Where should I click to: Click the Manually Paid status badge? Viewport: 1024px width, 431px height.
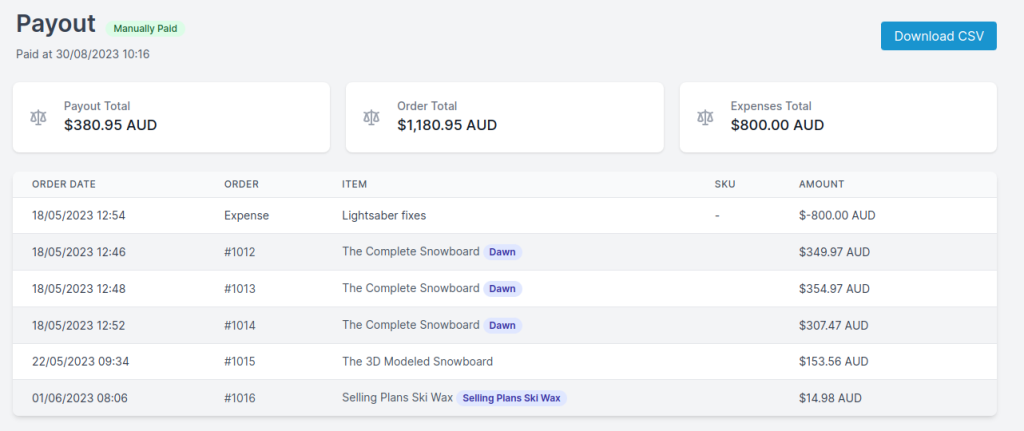click(x=146, y=29)
